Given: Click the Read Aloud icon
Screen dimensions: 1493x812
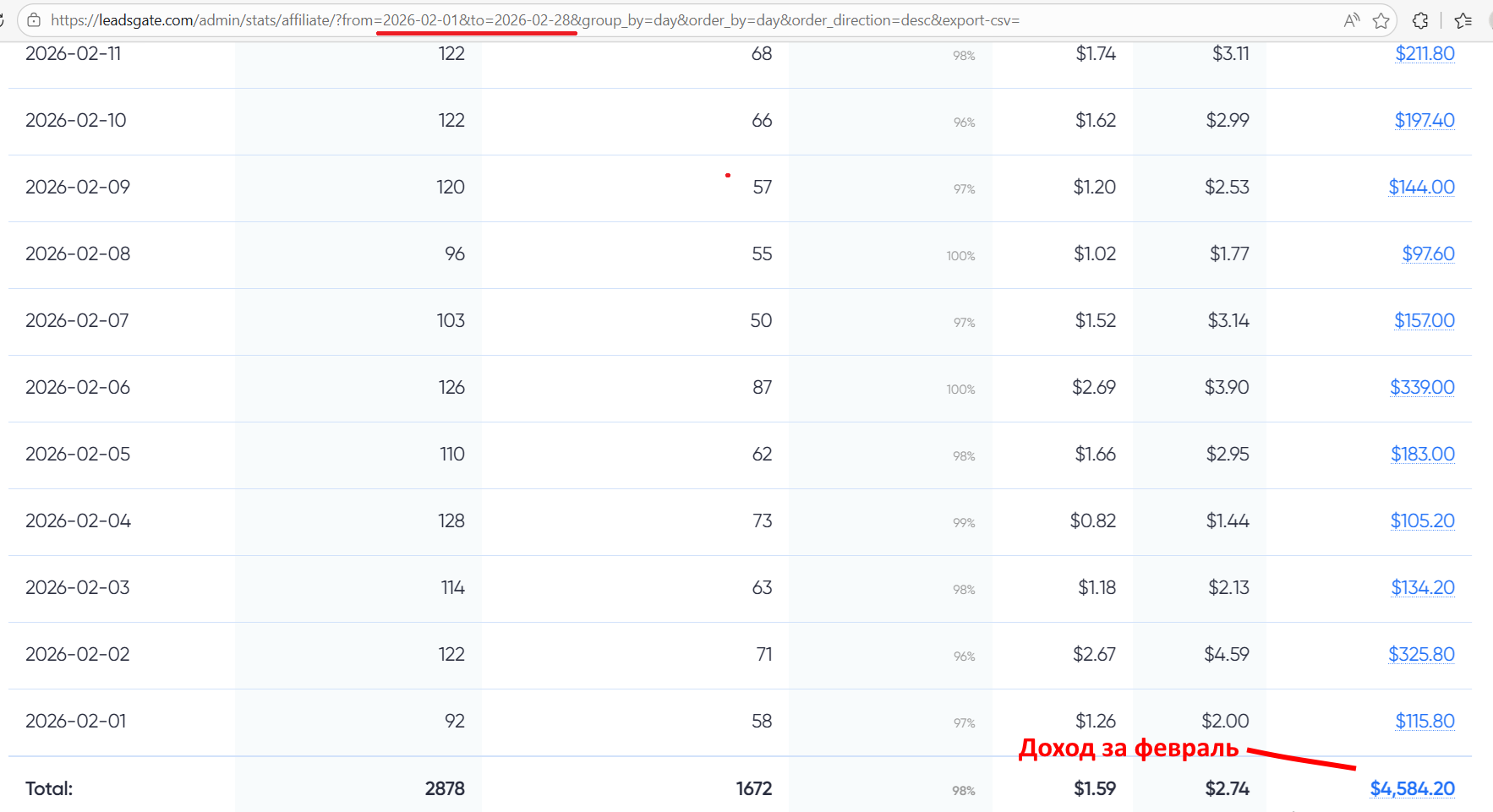Looking at the screenshot, I should pyautogui.click(x=1352, y=20).
